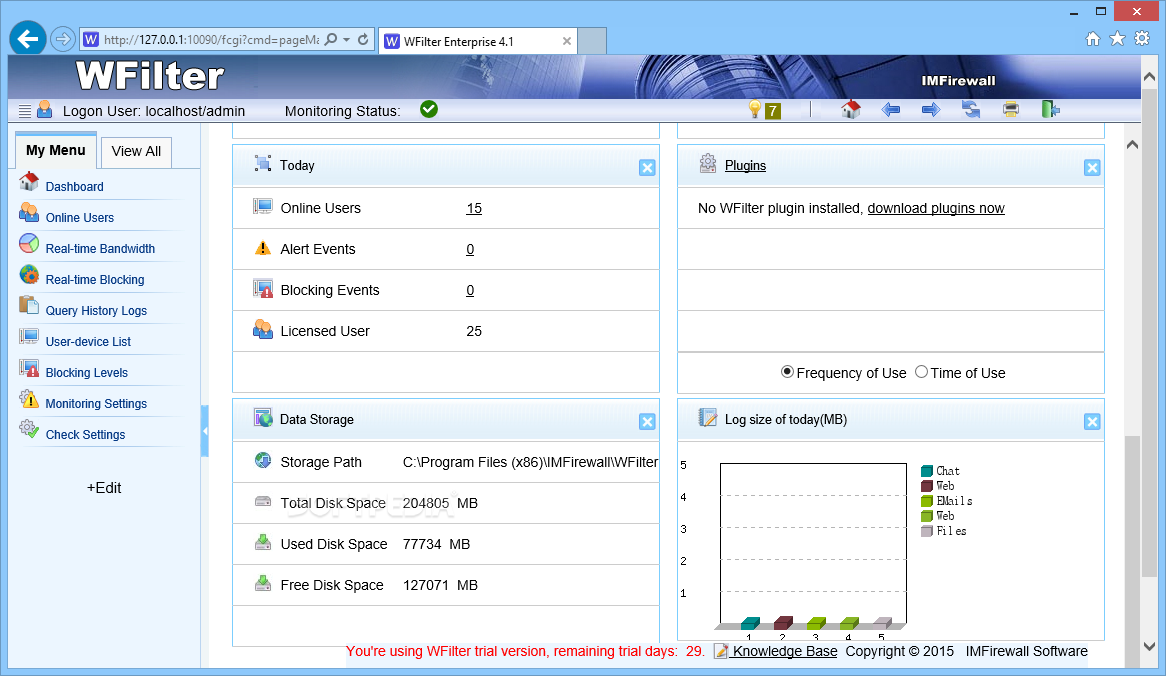Click the teal Chat legend swatch
Screen dimensions: 1166x676
(x=927, y=471)
